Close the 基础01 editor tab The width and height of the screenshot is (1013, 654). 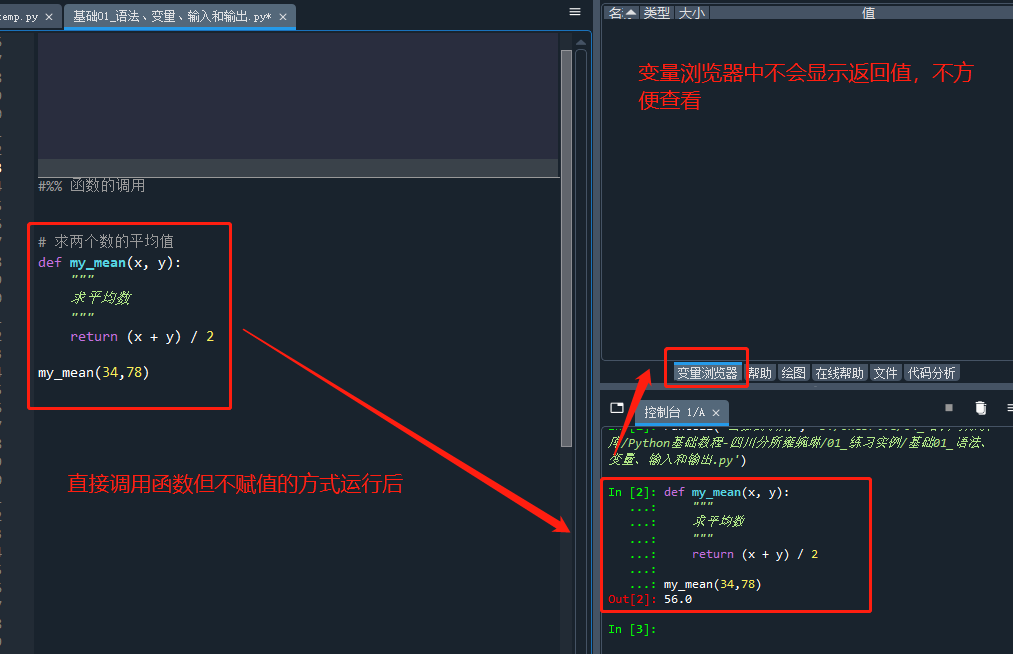click(x=283, y=17)
